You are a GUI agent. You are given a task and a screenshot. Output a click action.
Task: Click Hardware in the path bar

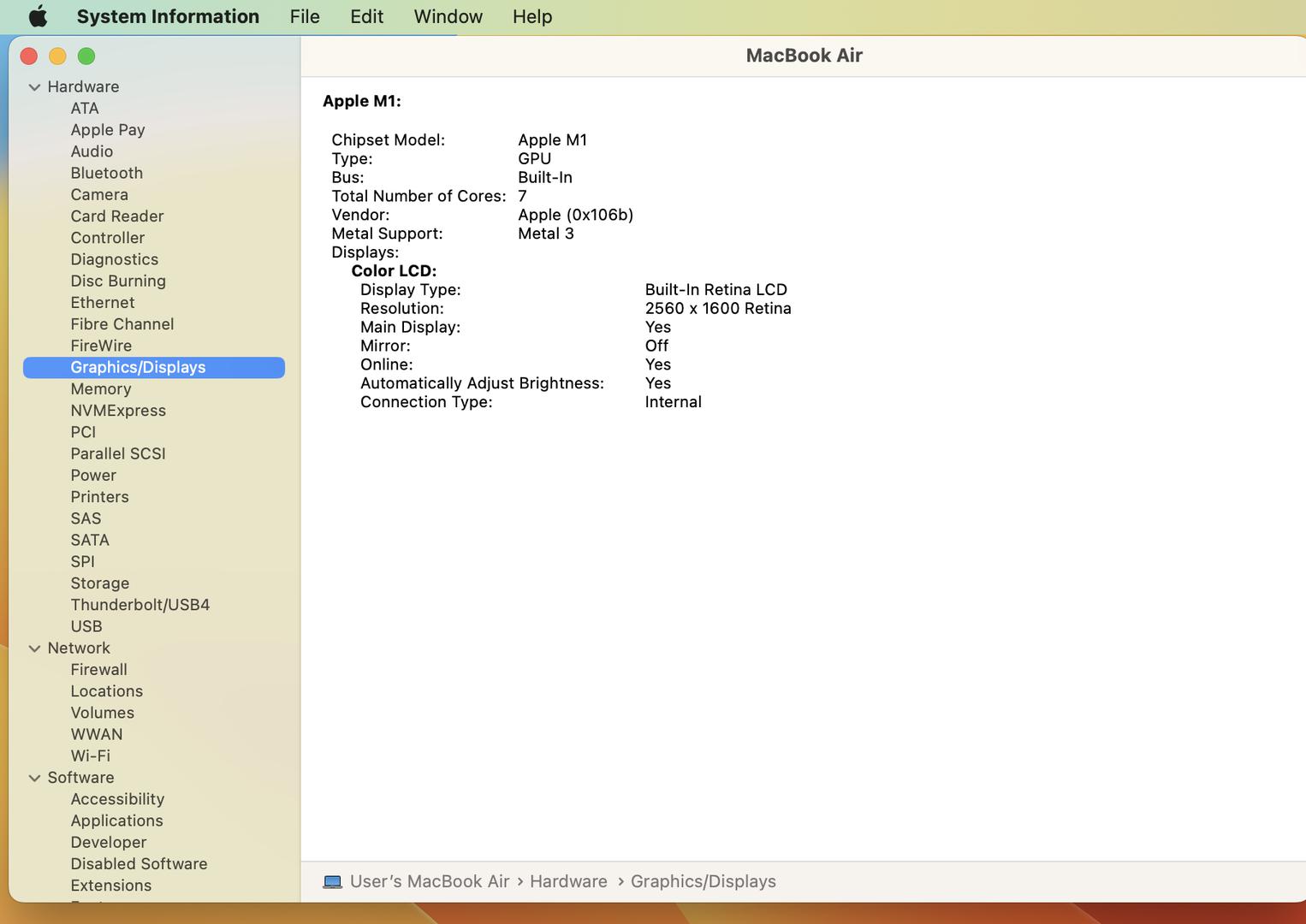pyautogui.click(x=568, y=881)
